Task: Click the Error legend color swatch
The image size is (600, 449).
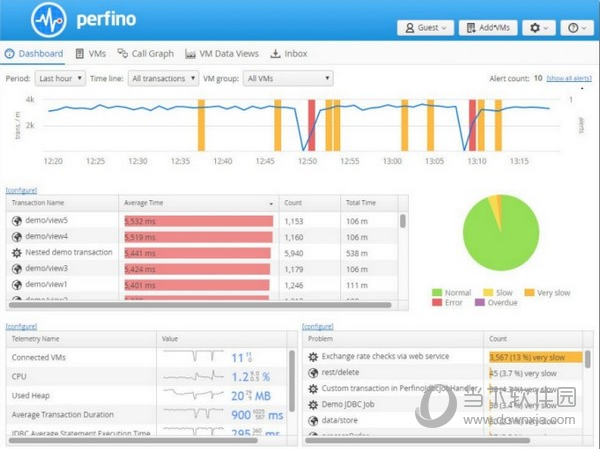Action: click(x=437, y=303)
